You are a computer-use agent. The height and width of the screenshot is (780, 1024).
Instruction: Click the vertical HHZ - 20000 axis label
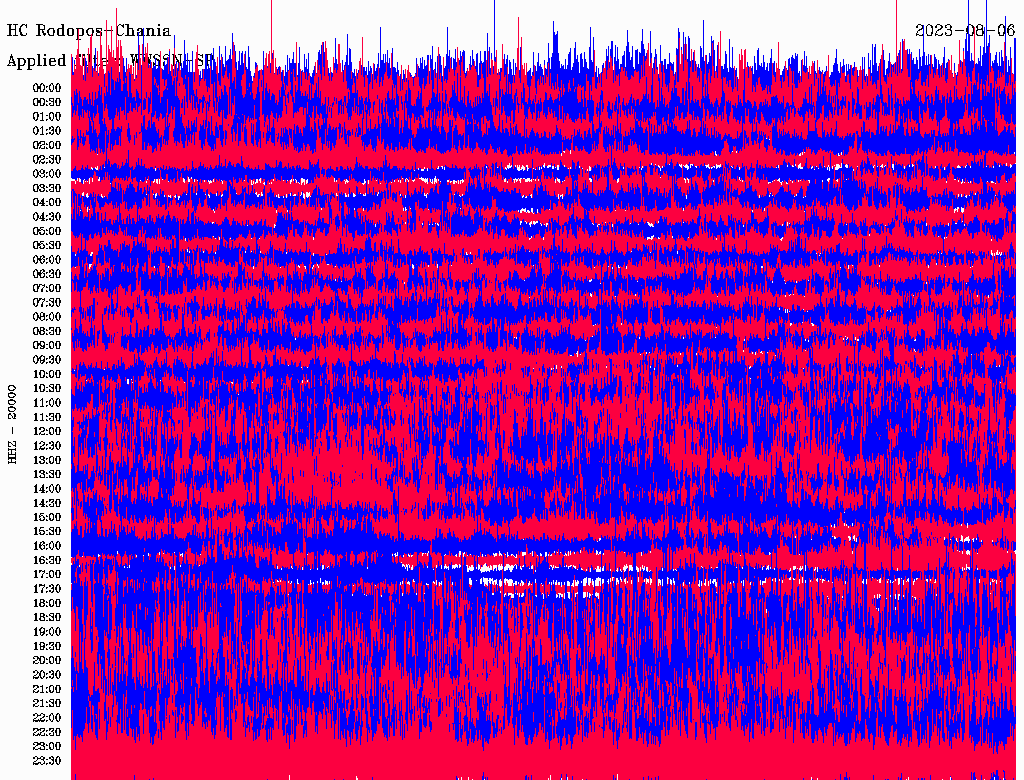(13, 423)
